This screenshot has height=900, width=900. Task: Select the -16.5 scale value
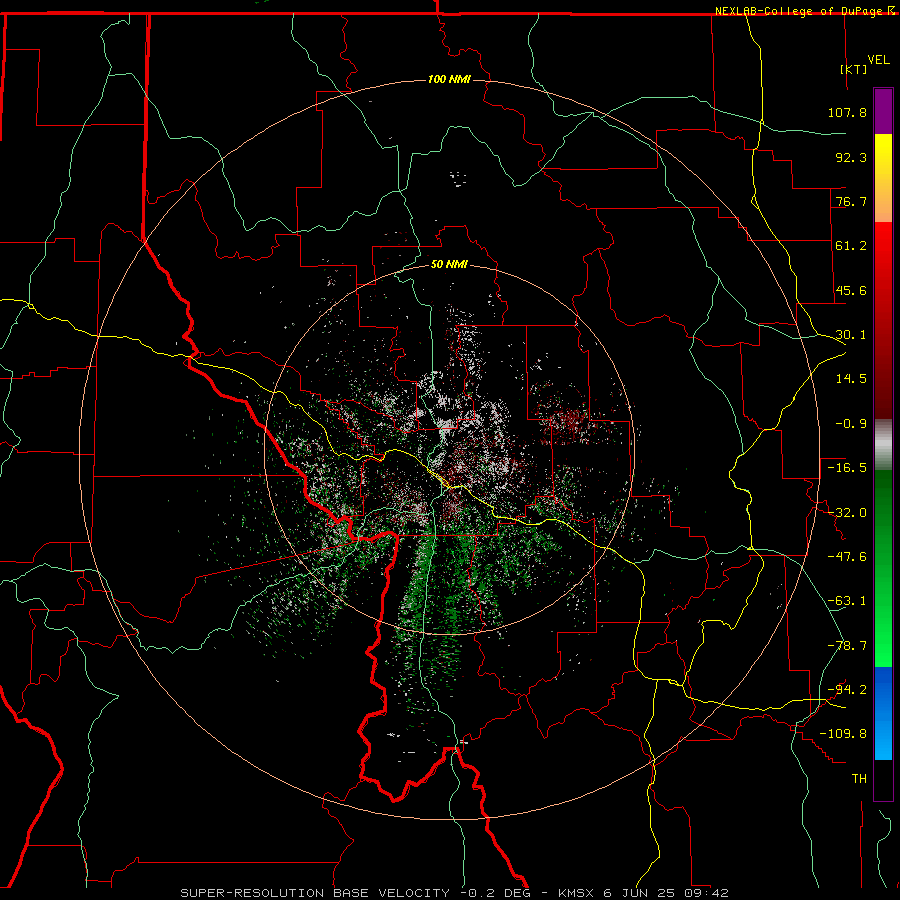pyautogui.click(x=847, y=468)
